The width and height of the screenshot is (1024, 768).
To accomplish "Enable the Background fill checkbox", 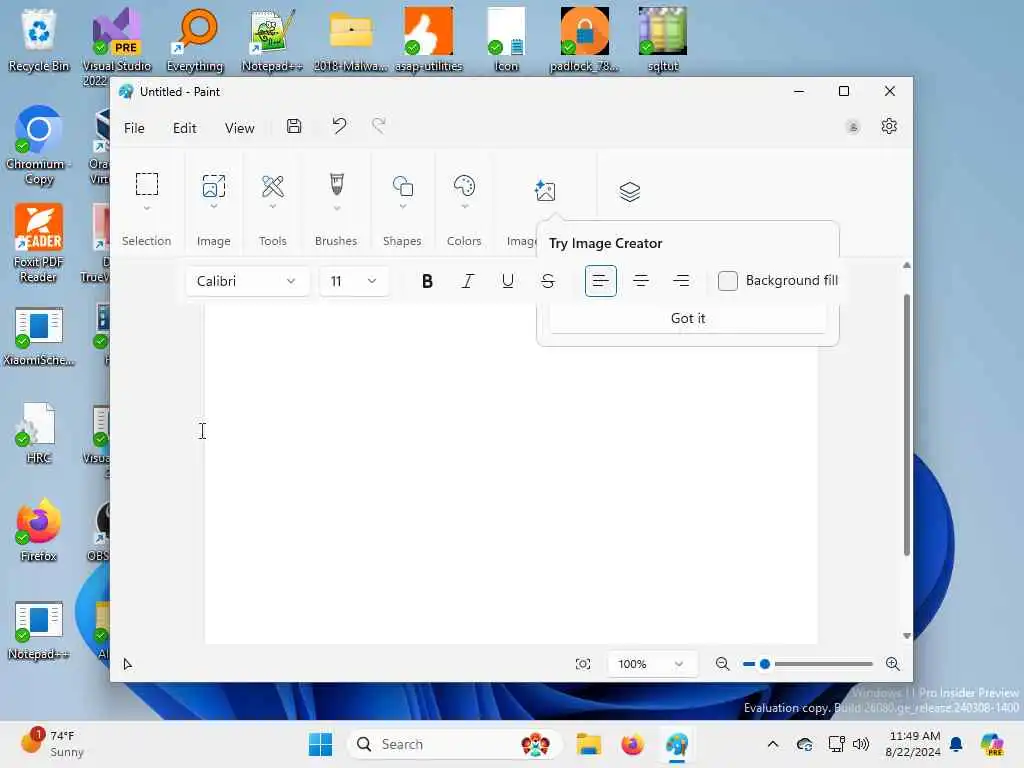I will tap(728, 281).
